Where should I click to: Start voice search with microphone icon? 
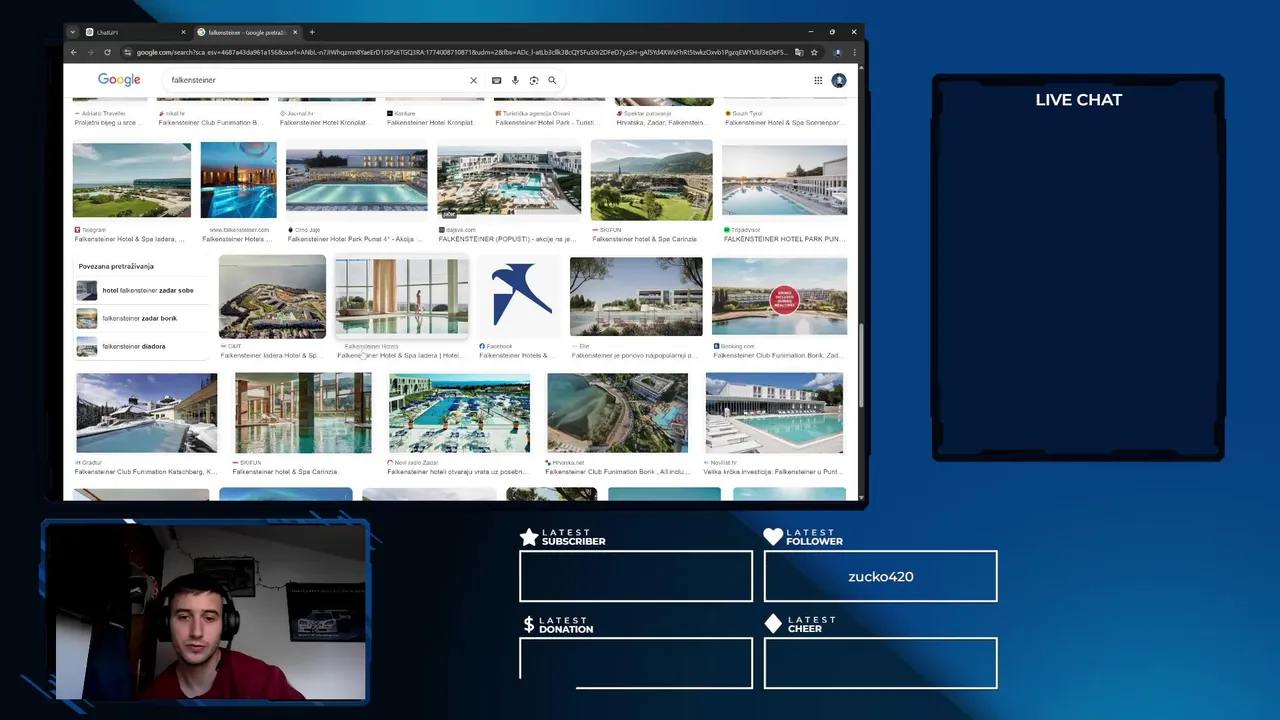[x=515, y=80]
